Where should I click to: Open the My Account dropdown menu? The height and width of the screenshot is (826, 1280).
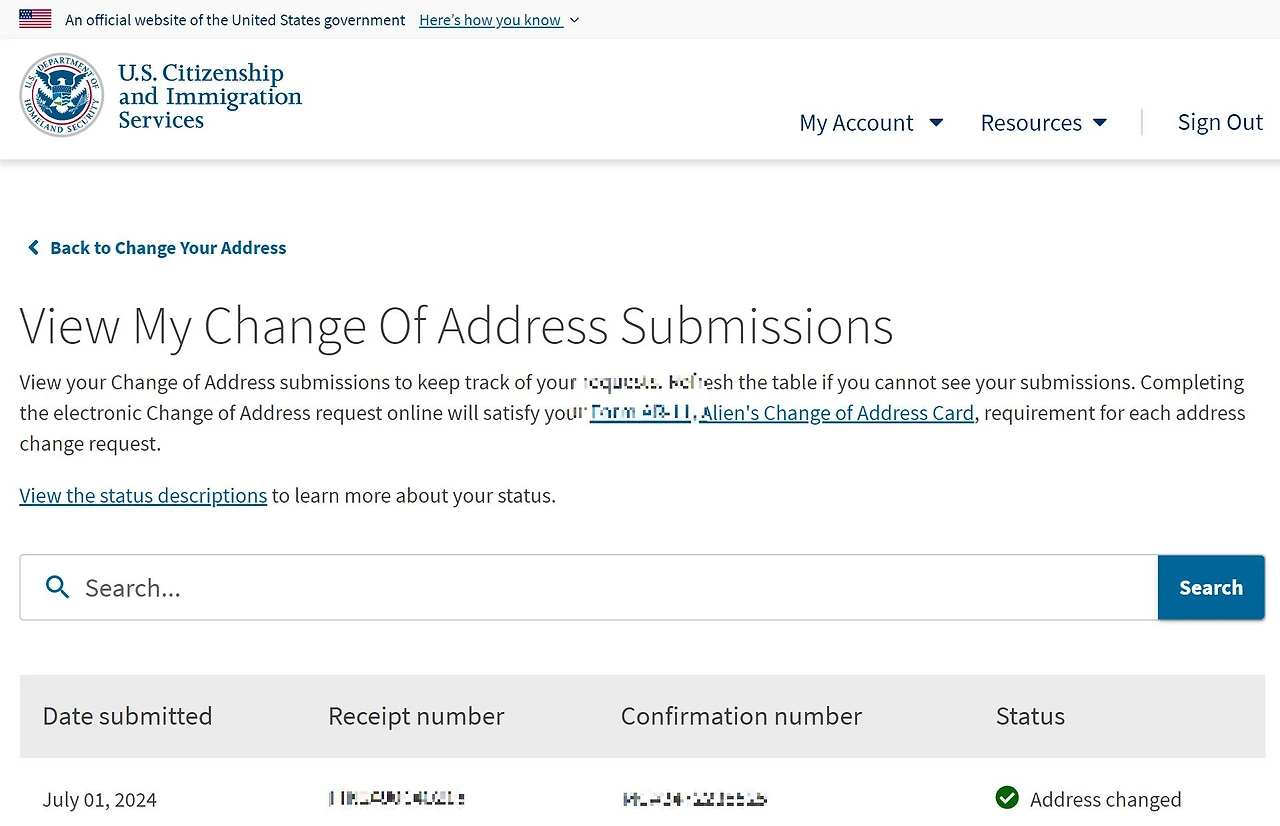point(857,122)
